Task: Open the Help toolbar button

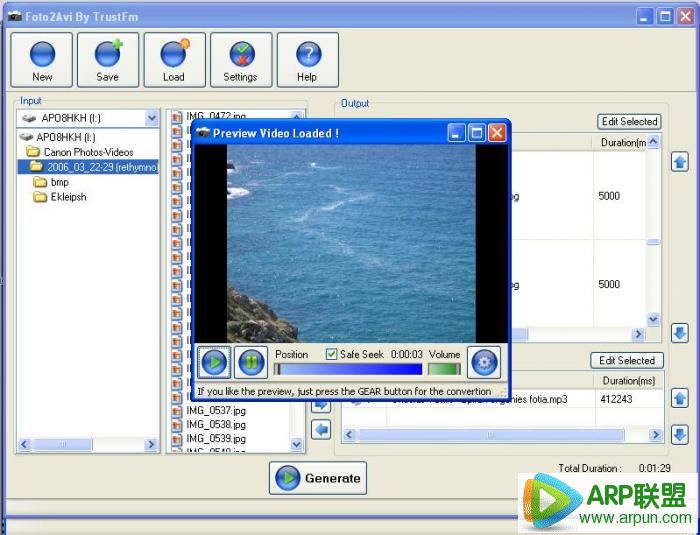Action: pos(308,60)
